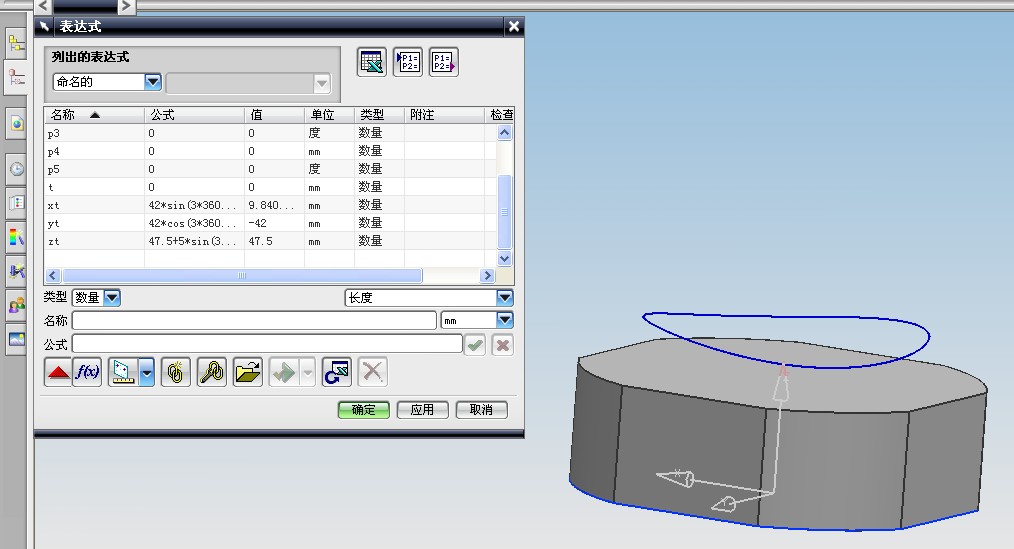This screenshot has width=1014, height=549.
Task: Select expression row p3
Action: (x=270, y=133)
